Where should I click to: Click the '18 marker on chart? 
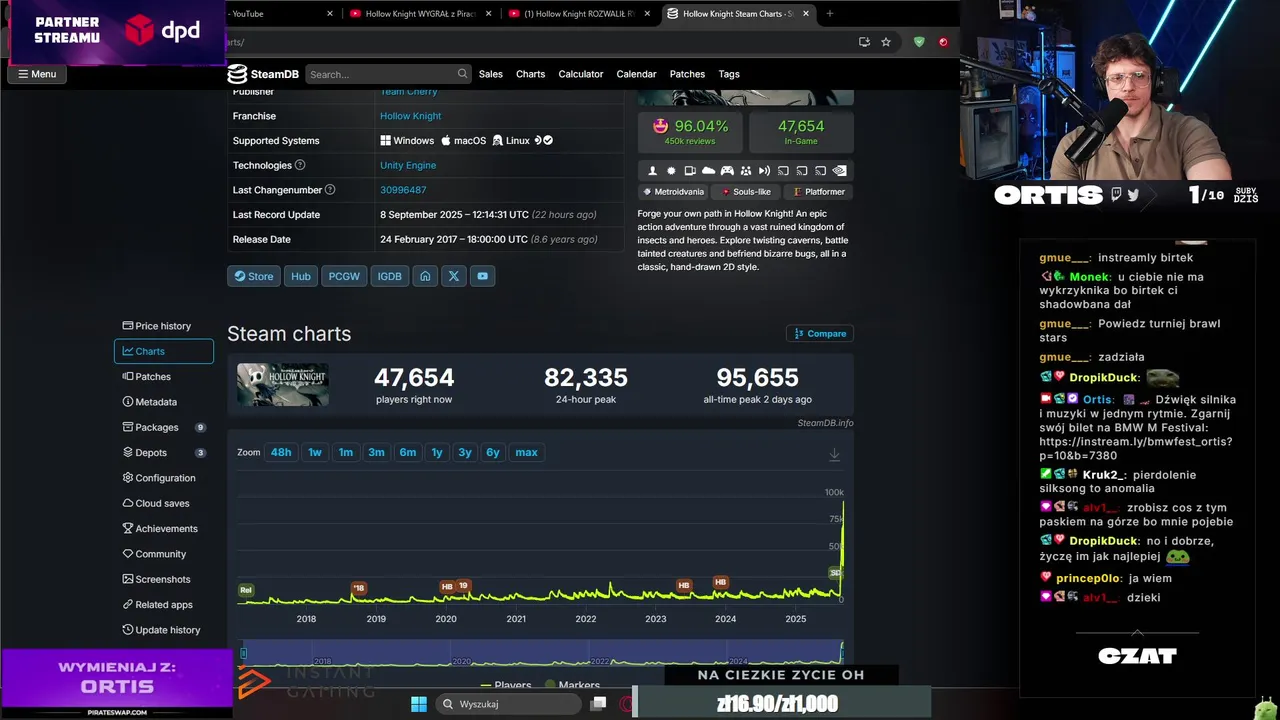point(359,588)
